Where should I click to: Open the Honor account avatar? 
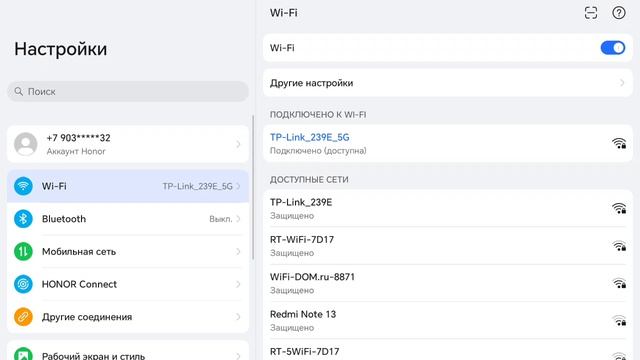[x=26, y=144]
